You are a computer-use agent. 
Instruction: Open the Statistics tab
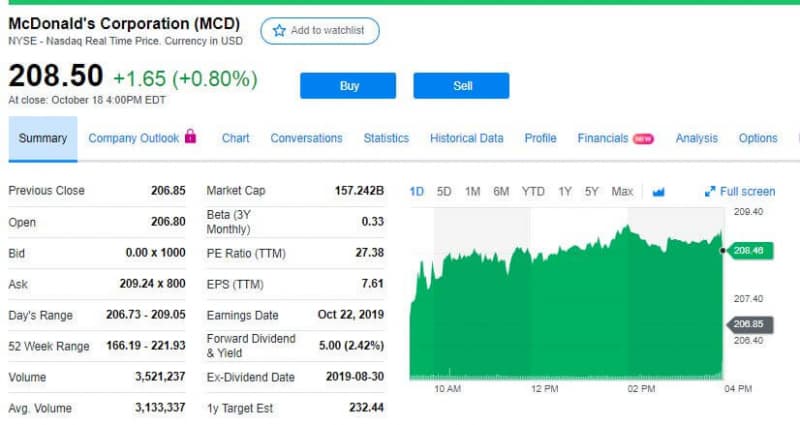(386, 138)
